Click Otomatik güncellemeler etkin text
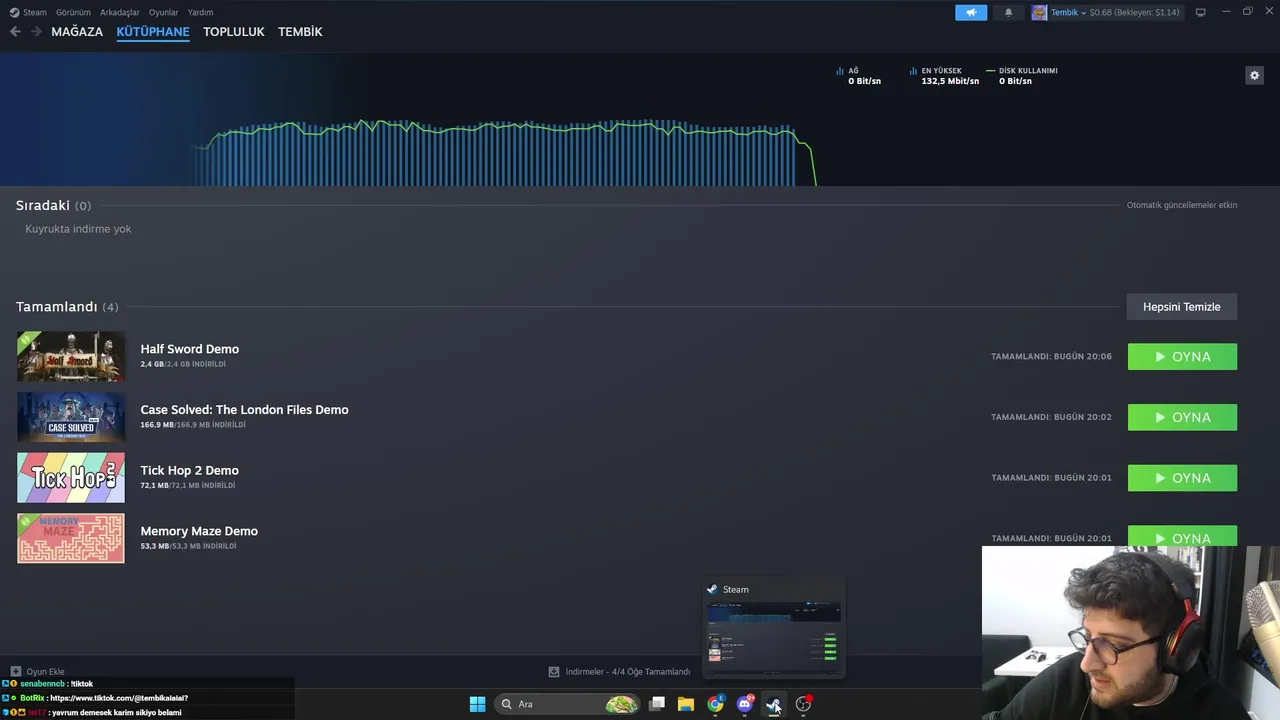The image size is (1280, 720). click(1182, 205)
